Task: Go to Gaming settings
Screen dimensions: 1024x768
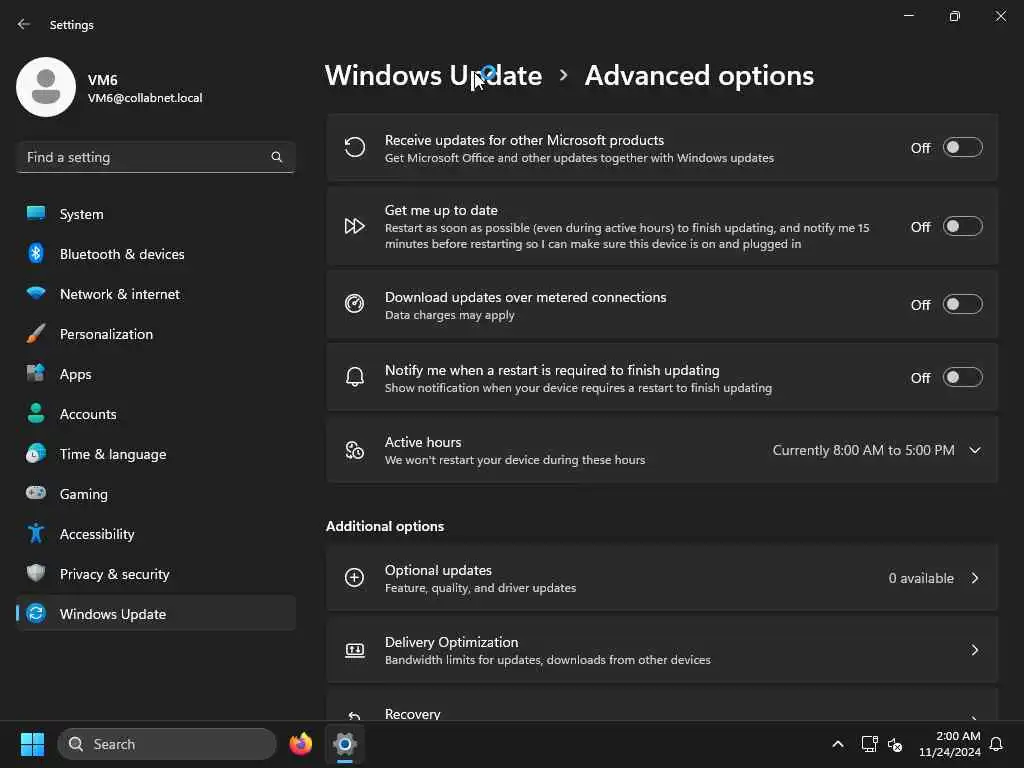Action: (155, 494)
